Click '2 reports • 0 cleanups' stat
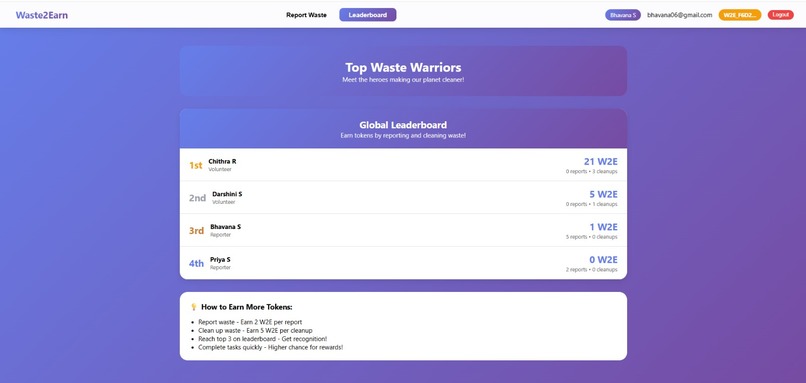806x383 pixels. click(592, 269)
